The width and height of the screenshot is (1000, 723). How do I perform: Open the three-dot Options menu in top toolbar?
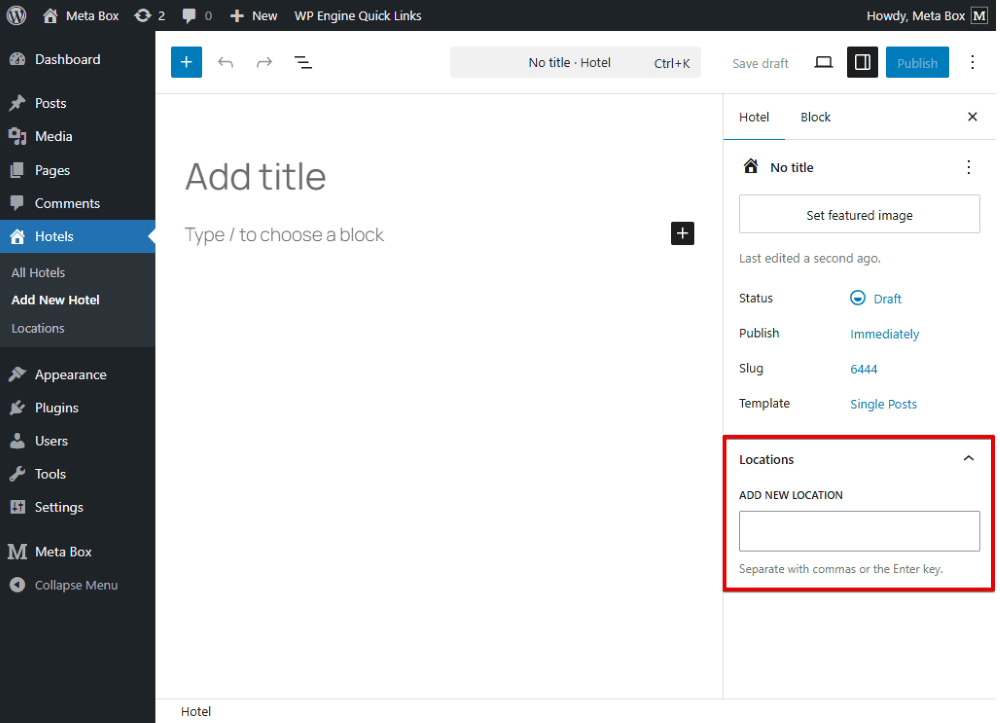(972, 62)
